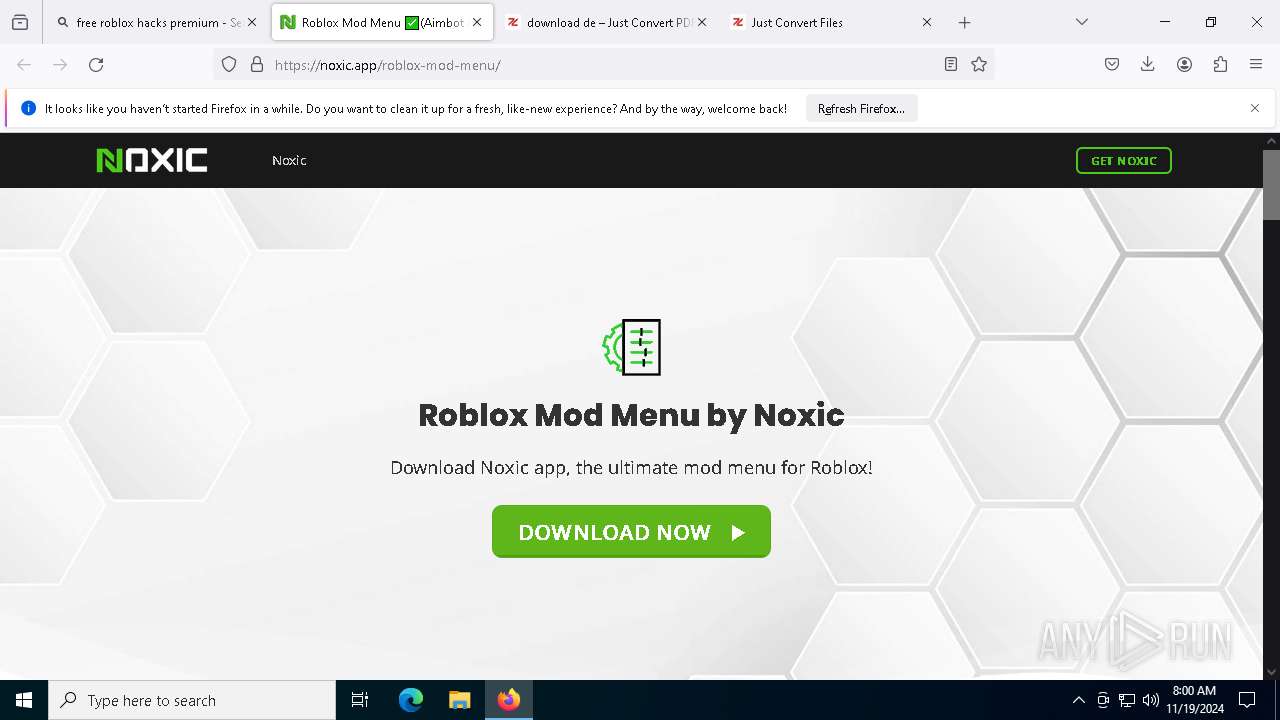Open the network status tray icon
The height and width of the screenshot is (720, 1280).
click(1127, 700)
